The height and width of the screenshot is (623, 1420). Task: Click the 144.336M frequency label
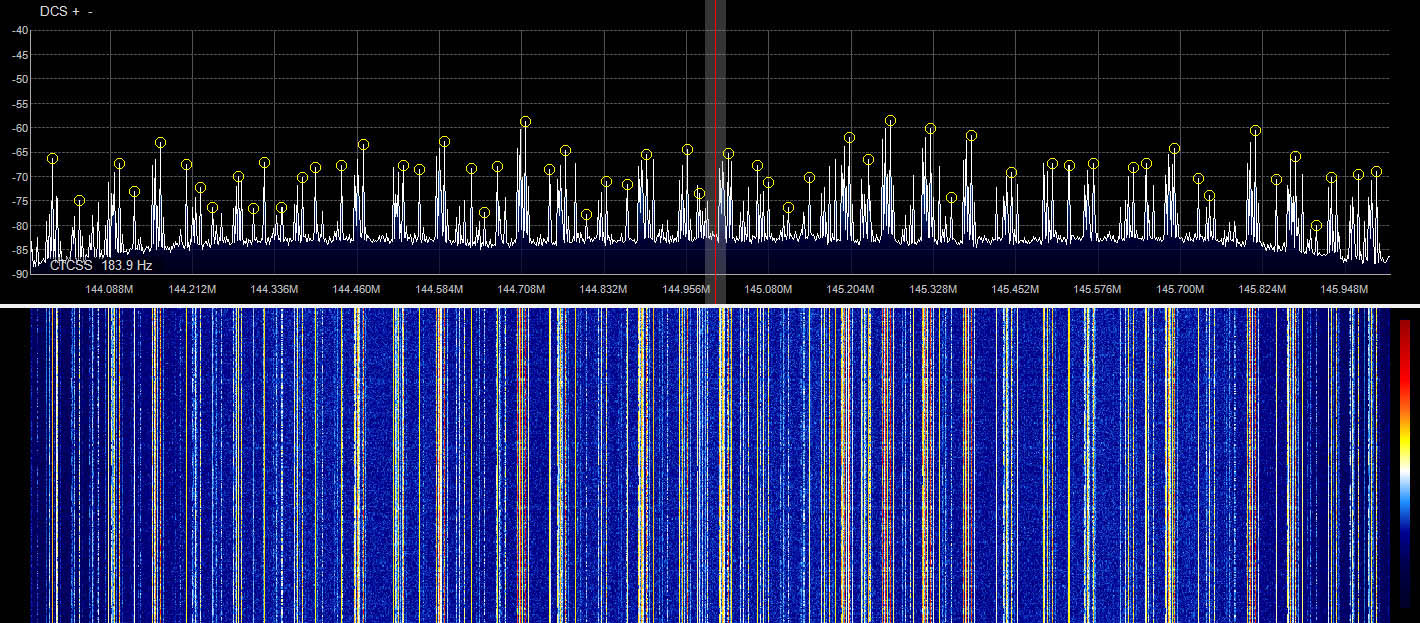pyautogui.click(x=274, y=290)
